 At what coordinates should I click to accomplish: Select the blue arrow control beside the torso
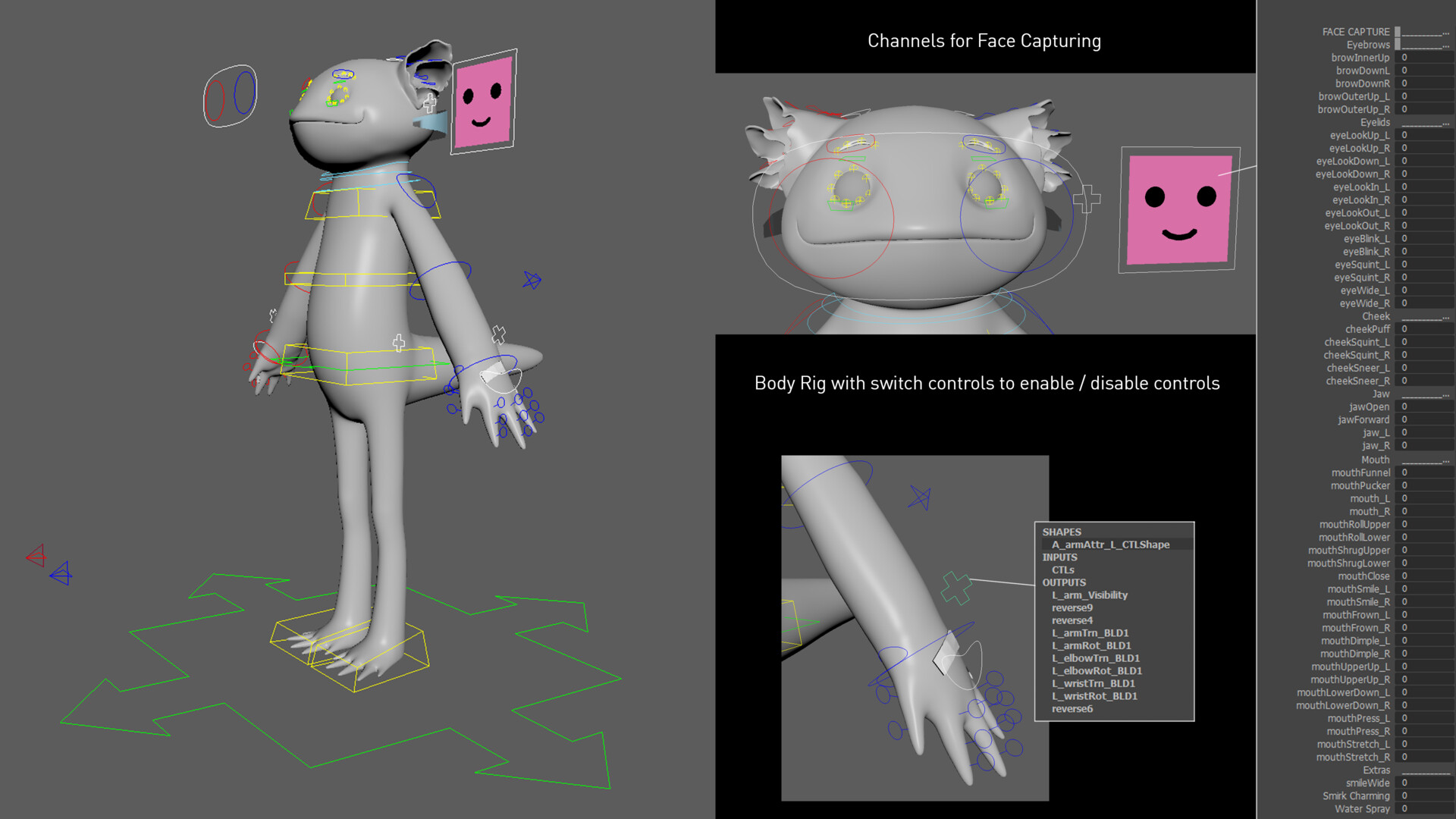coord(531,280)
